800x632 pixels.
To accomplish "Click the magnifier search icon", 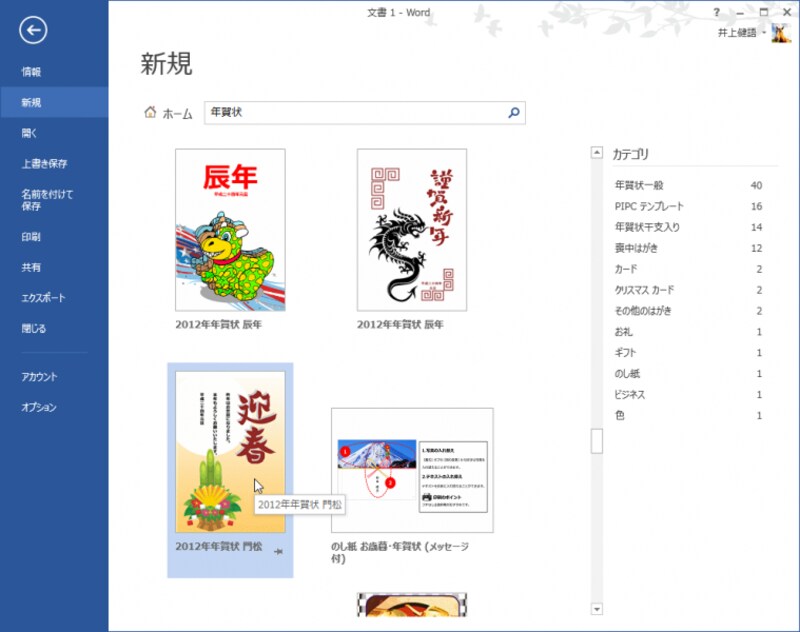I will pos(514,113).
